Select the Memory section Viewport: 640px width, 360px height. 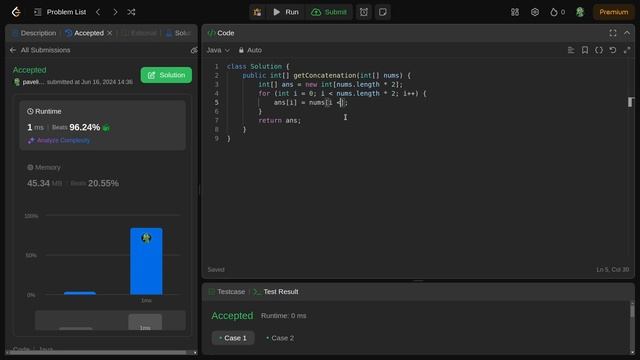click(102, 176)
